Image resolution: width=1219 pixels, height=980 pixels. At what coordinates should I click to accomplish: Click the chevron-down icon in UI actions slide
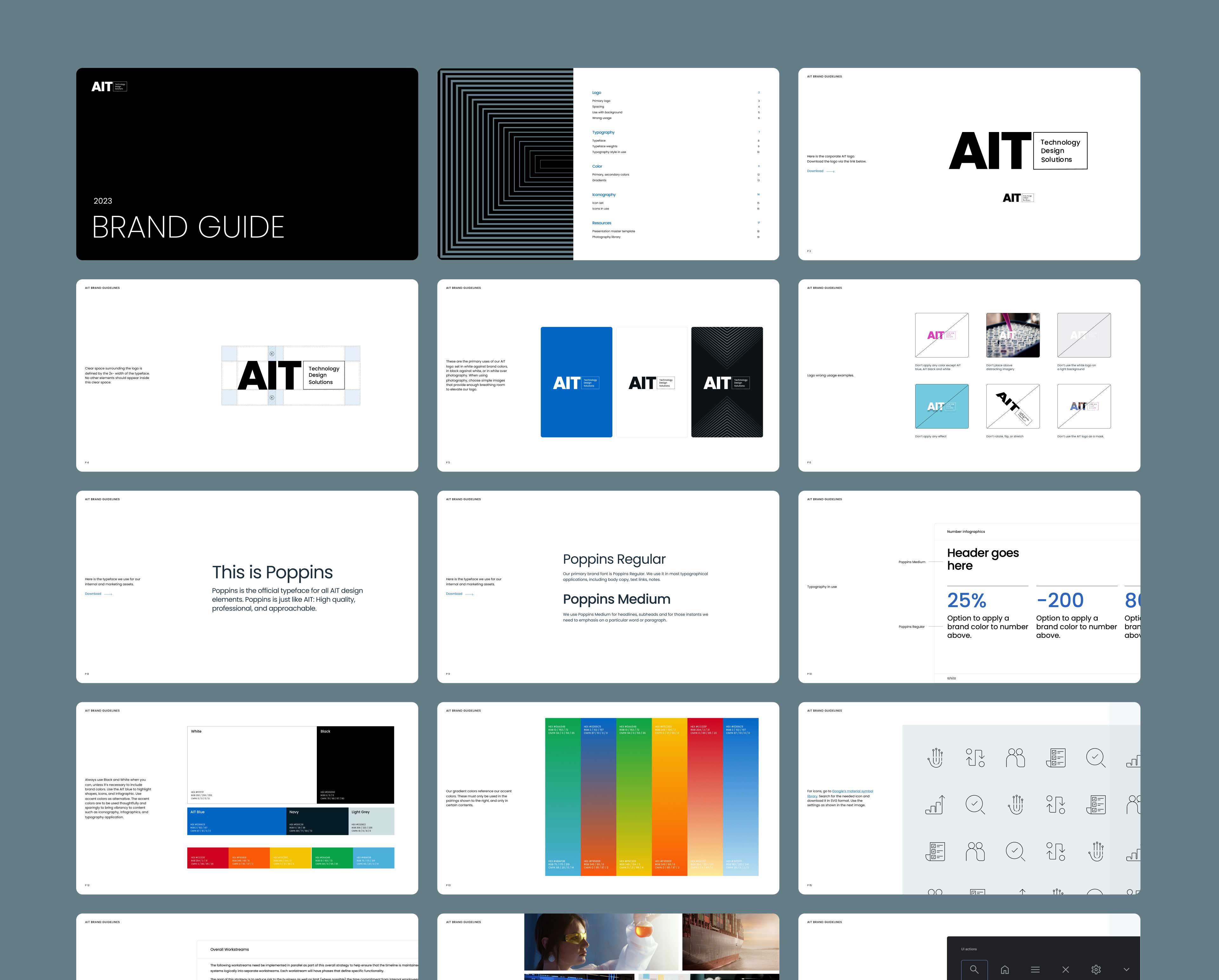1126,970
